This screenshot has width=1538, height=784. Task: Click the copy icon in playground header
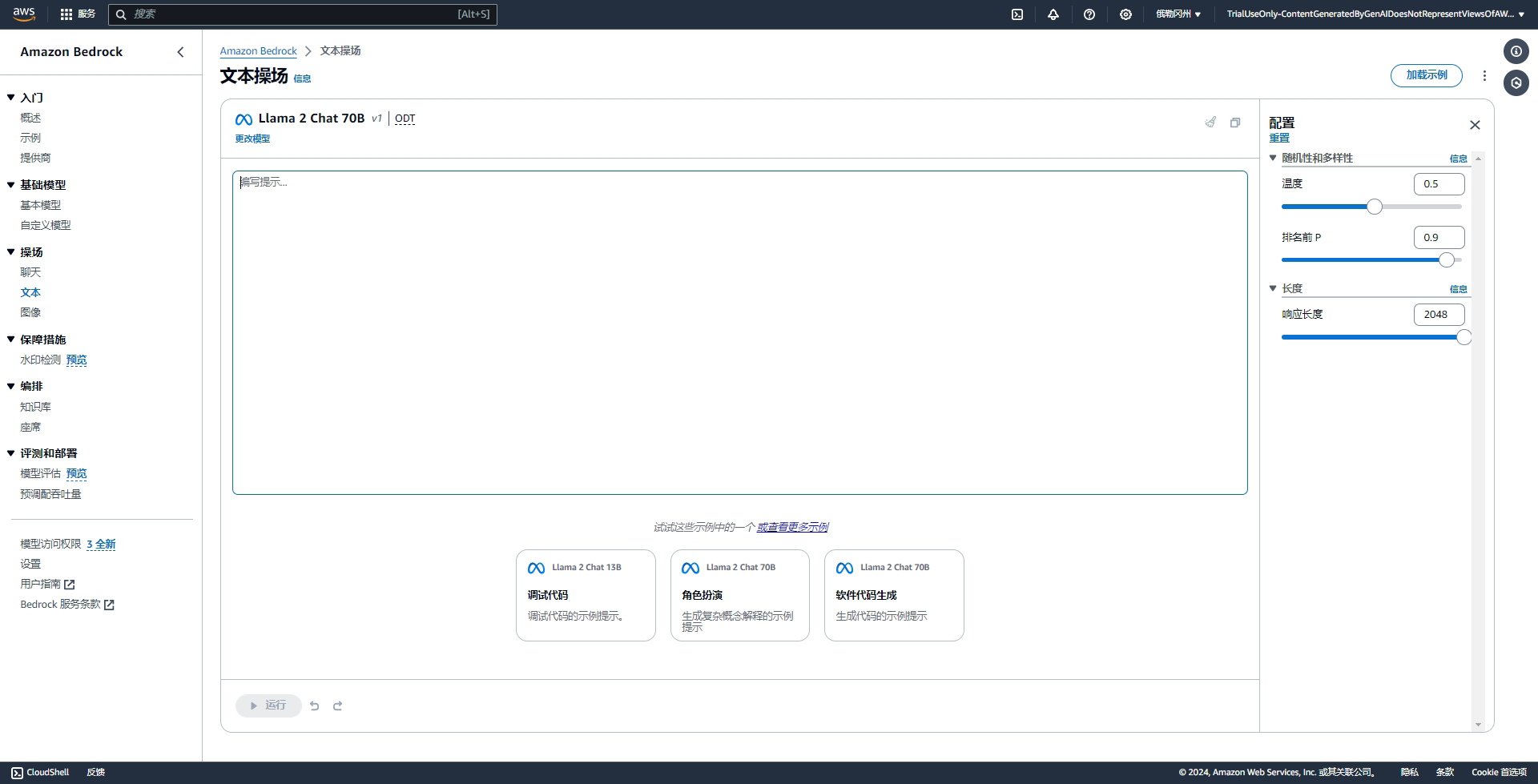(x=1235, y=123)
